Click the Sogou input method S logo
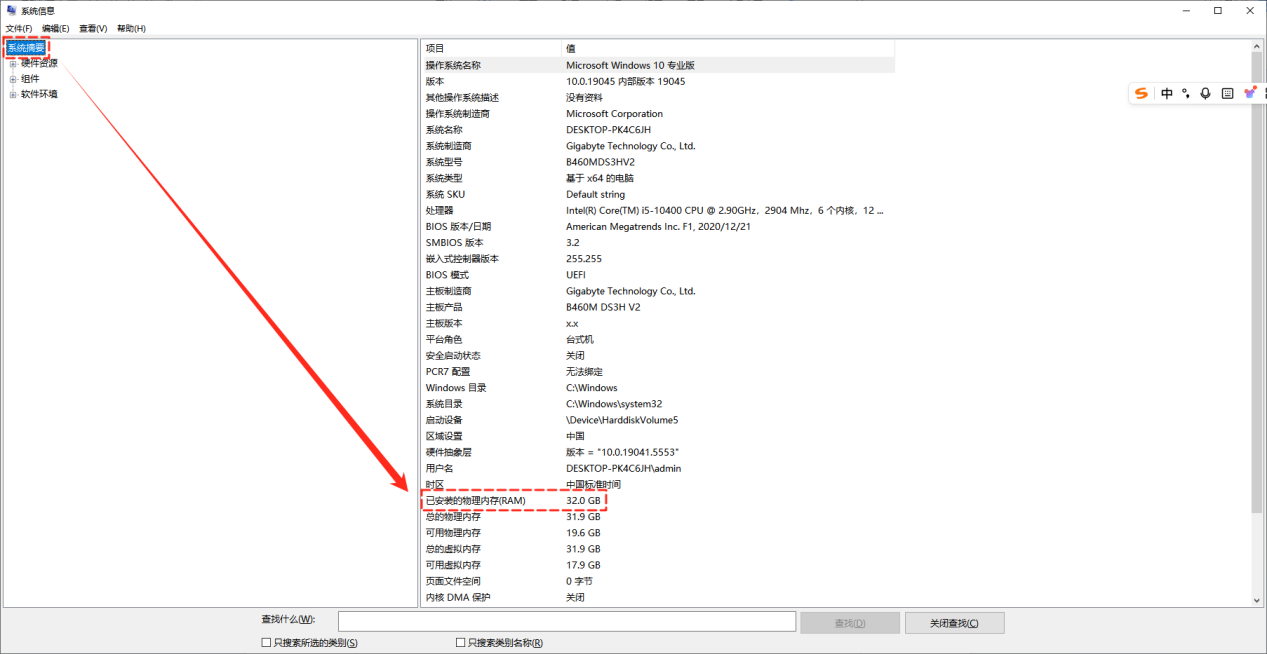1267x654 pixels. (x=1141, y=93)
